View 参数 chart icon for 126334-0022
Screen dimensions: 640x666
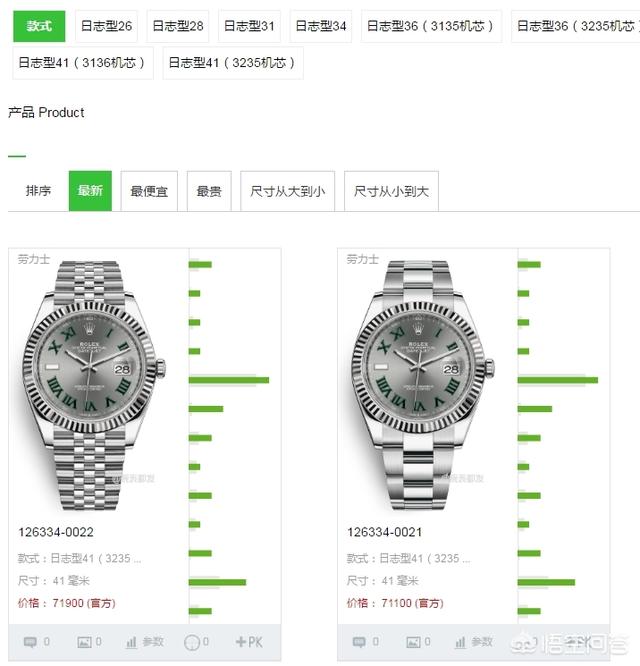point(131,642)
